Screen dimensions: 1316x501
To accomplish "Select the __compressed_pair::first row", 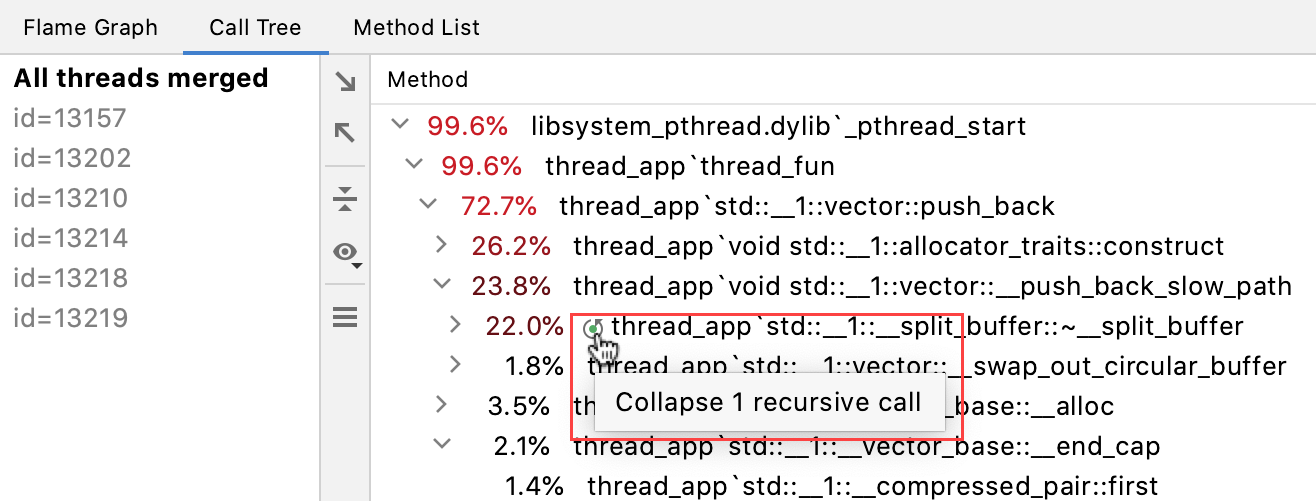I will click(x=871, y=486).
